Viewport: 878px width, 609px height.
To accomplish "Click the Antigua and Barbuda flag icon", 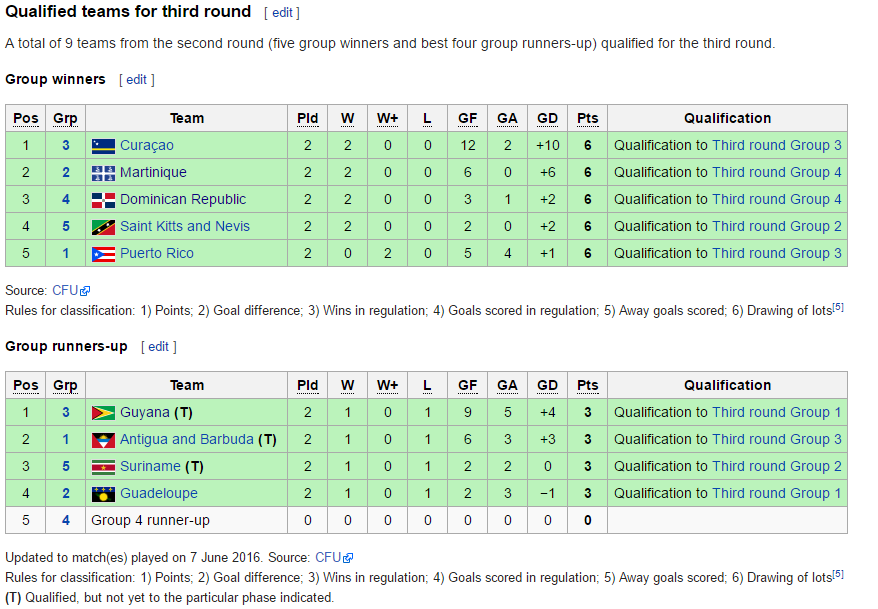I will coord(103,440).
